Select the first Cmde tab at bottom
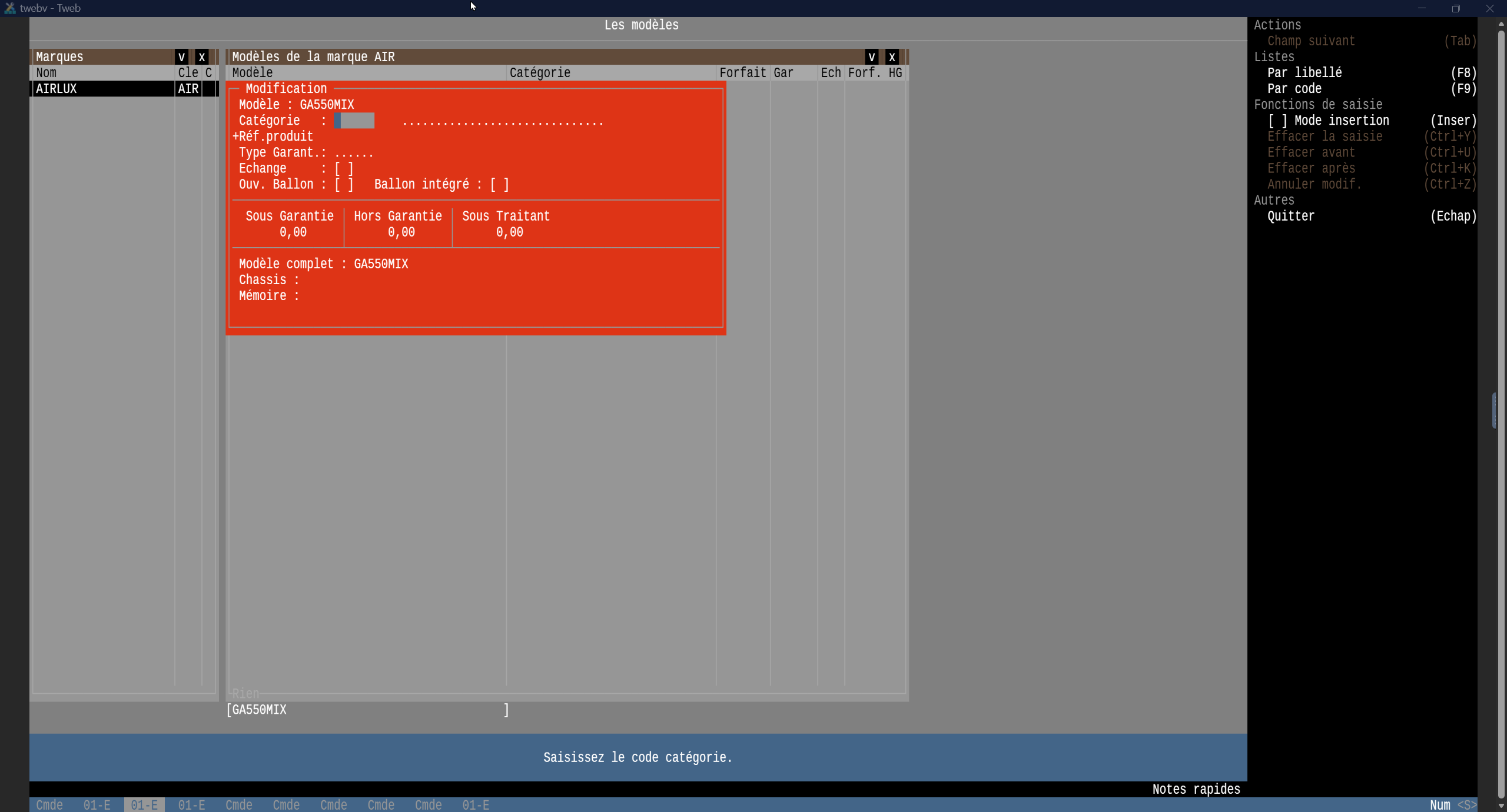The width and height of the screenshot is (1507, 812). (x=49, y=805)
